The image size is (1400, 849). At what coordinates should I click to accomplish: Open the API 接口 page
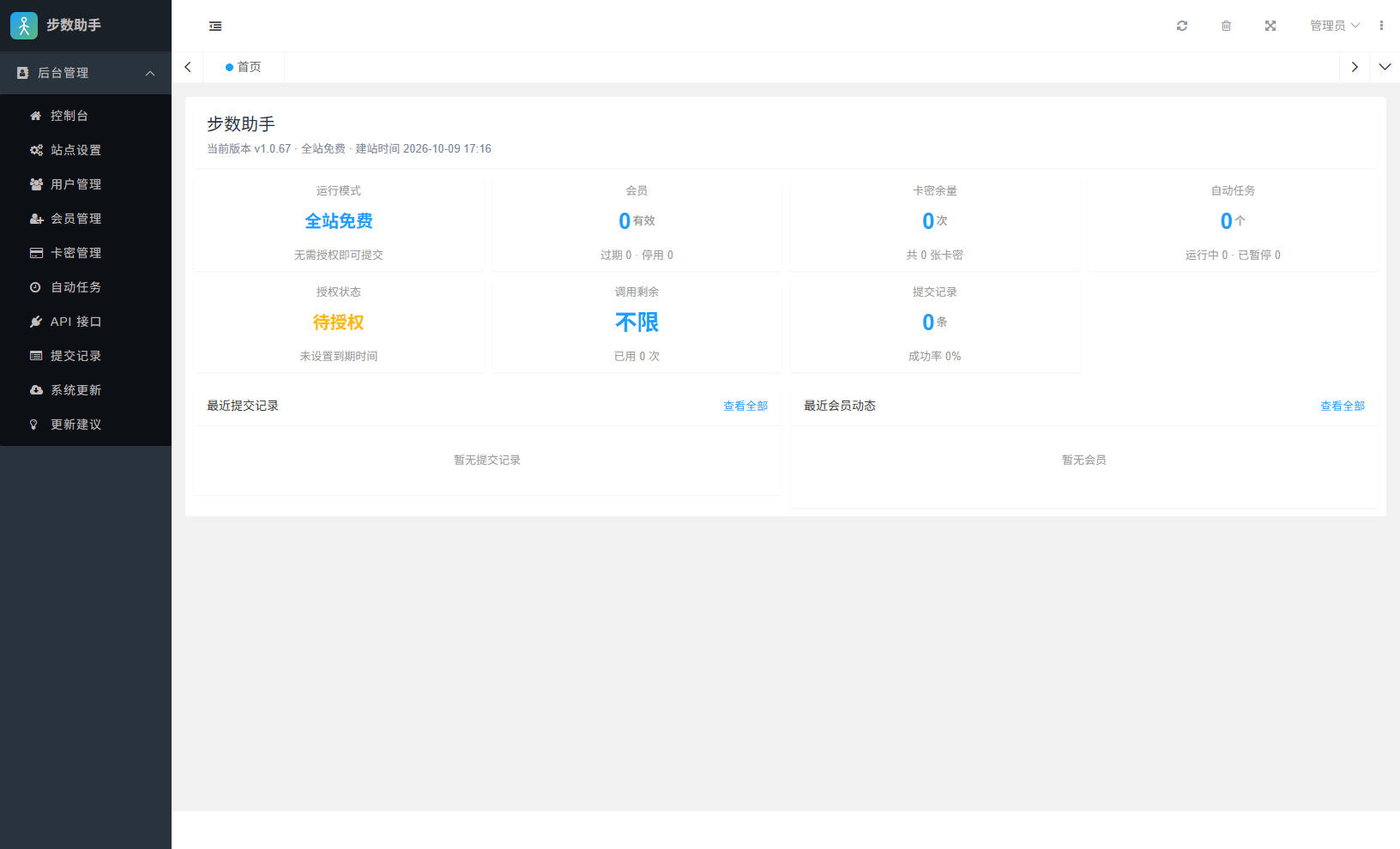pyautogui.click(x=86, y=322)
